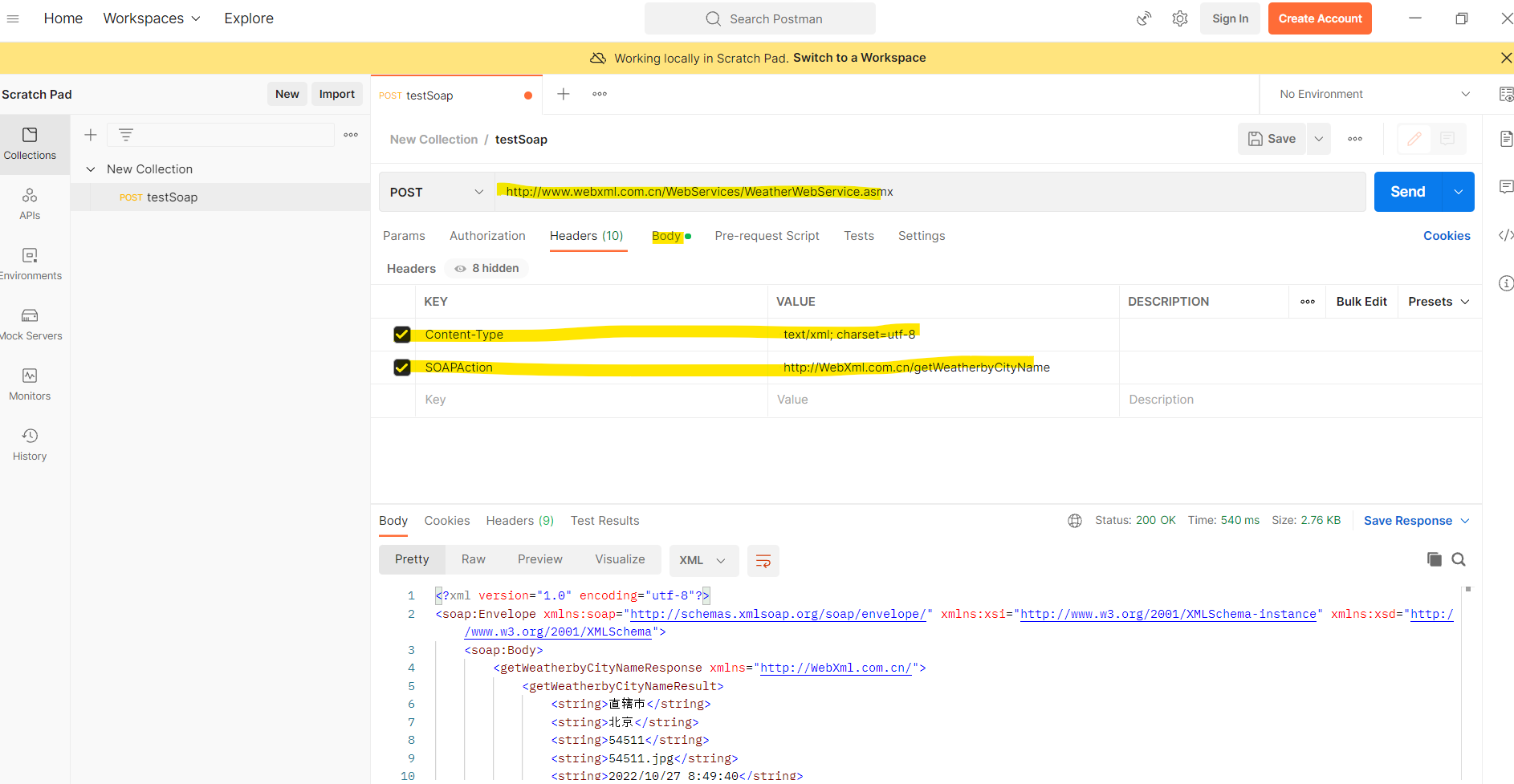Switch to the request Body tab
The width and height of the screenshot is (1514, 784).
pos(666,236)
